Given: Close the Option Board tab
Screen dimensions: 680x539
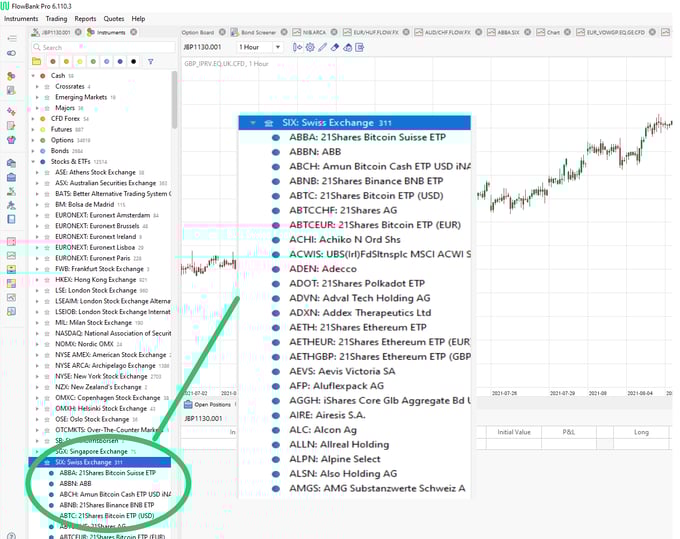Looking at the screenshot, I should (x=222, y=32).
